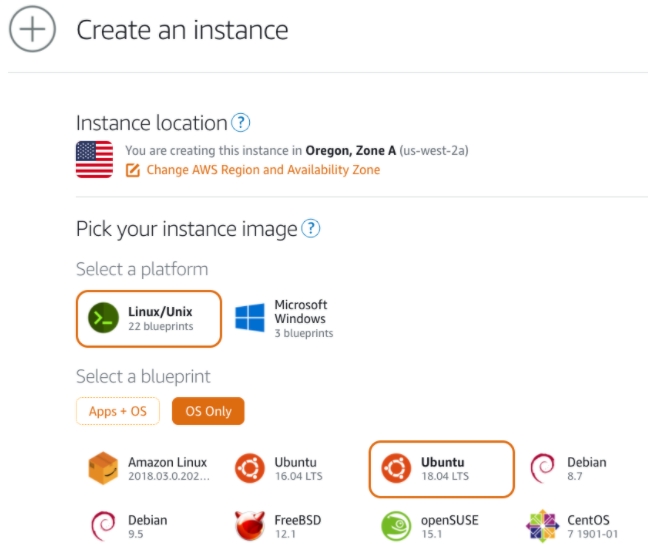Switch to Apps + OS blueprints

(x=117, y=411)
